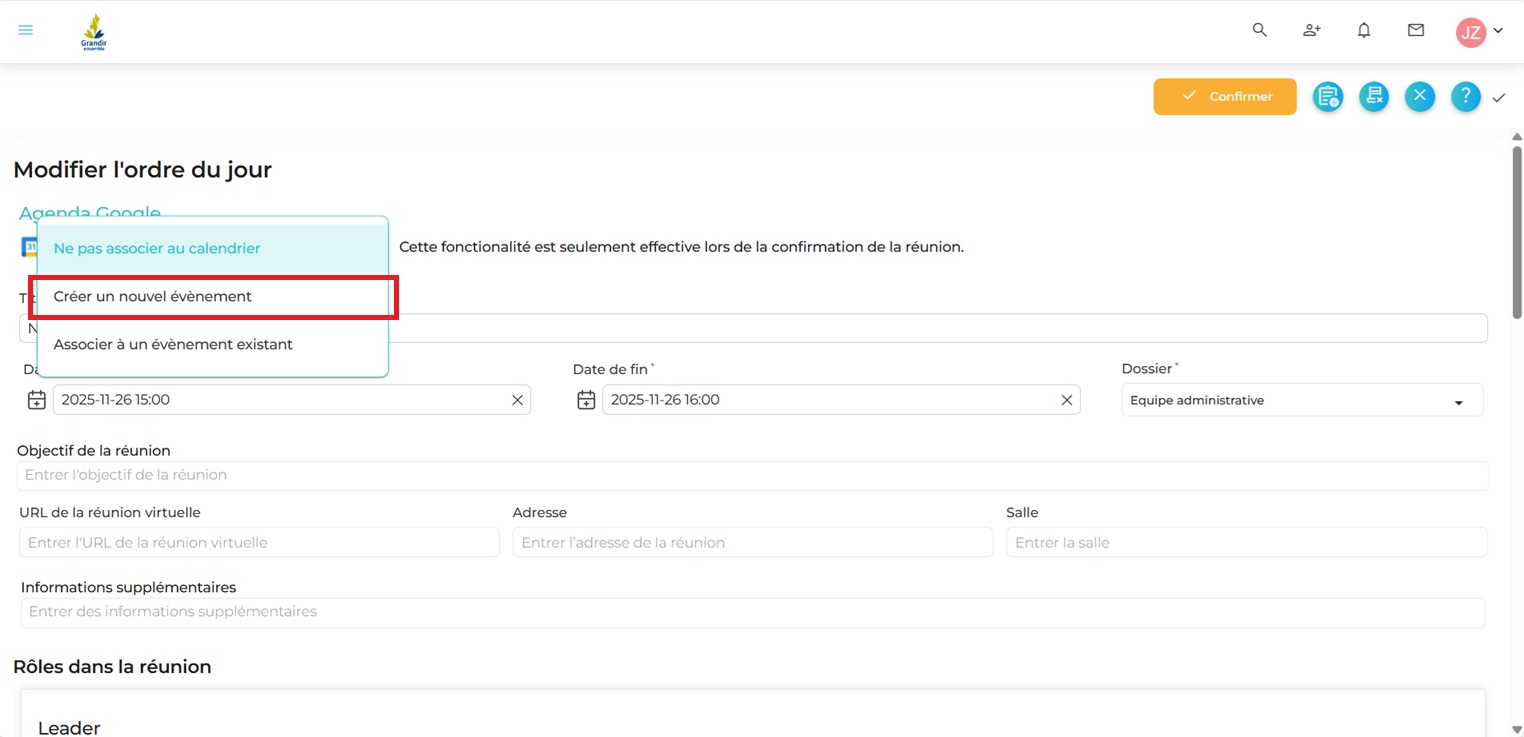Click the virtual meeting URL field

click(x=259, y=542)
